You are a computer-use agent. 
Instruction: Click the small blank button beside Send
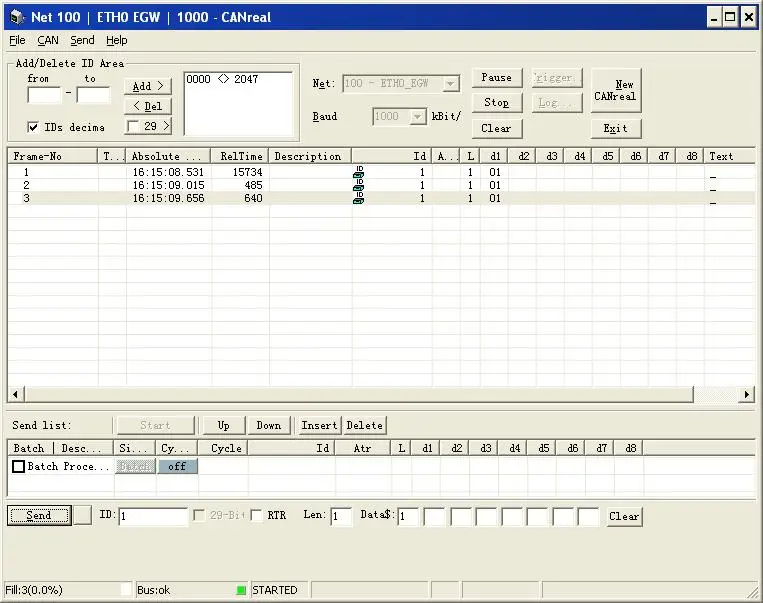click(82, 515)
